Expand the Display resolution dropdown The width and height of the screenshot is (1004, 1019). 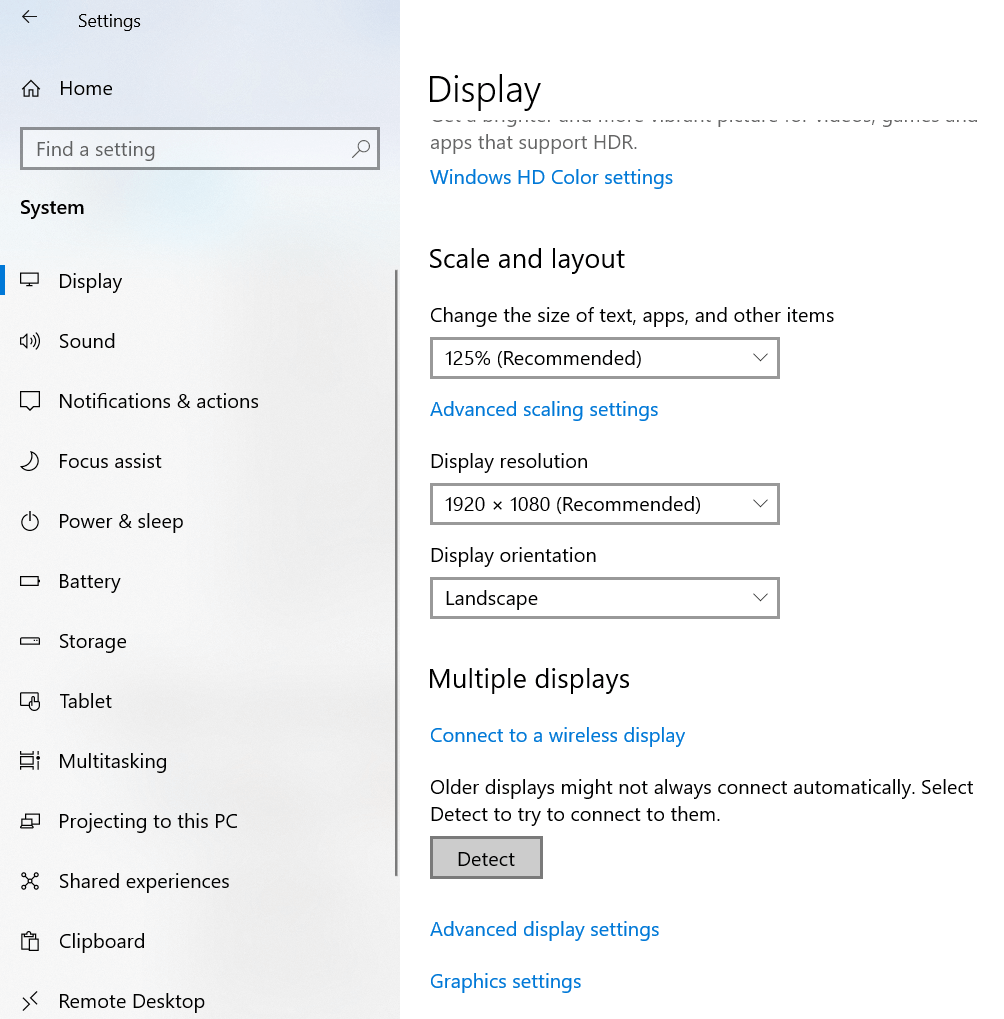(604, 504)
